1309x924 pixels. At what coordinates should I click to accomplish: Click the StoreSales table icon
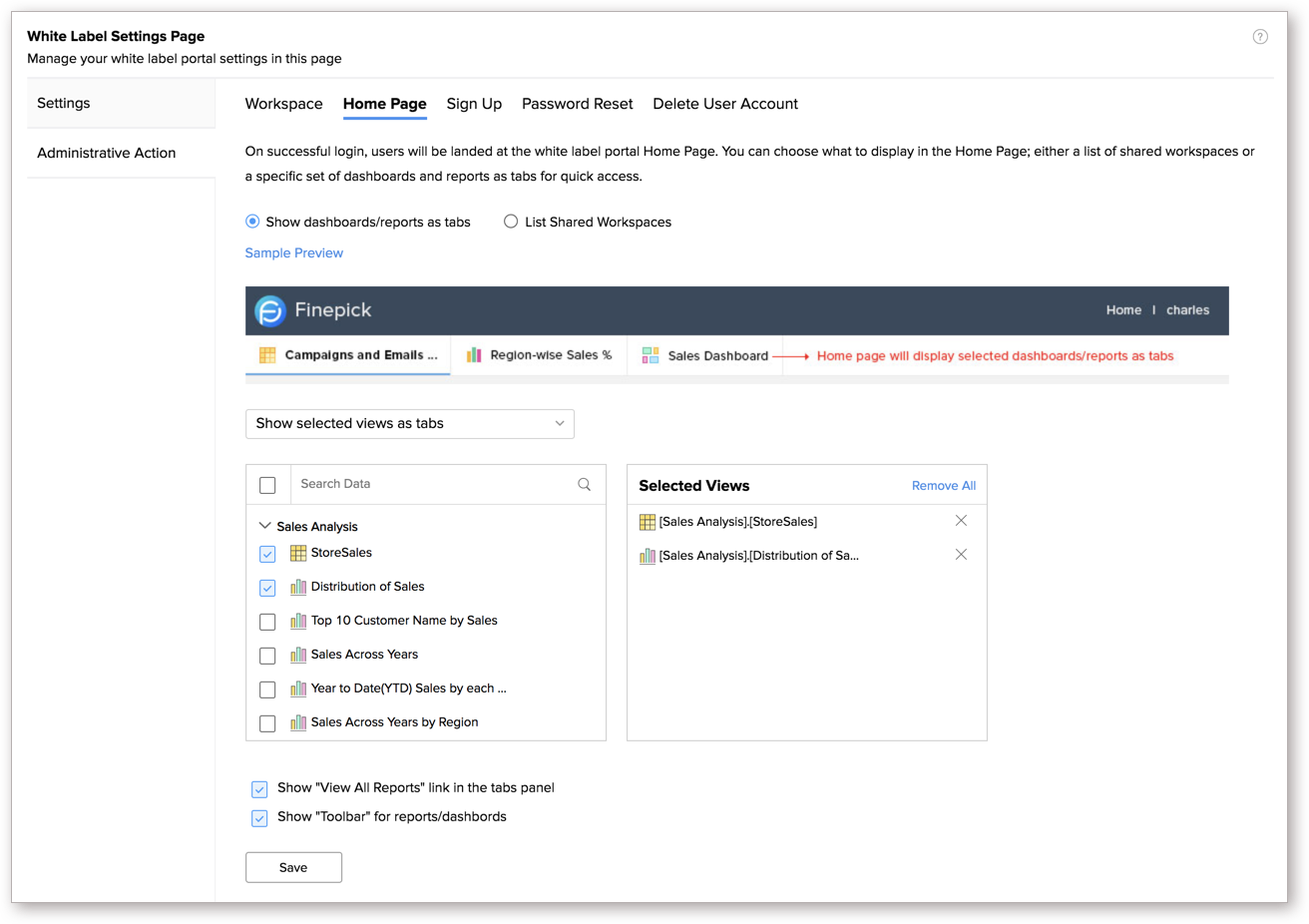tap(298, 552)
